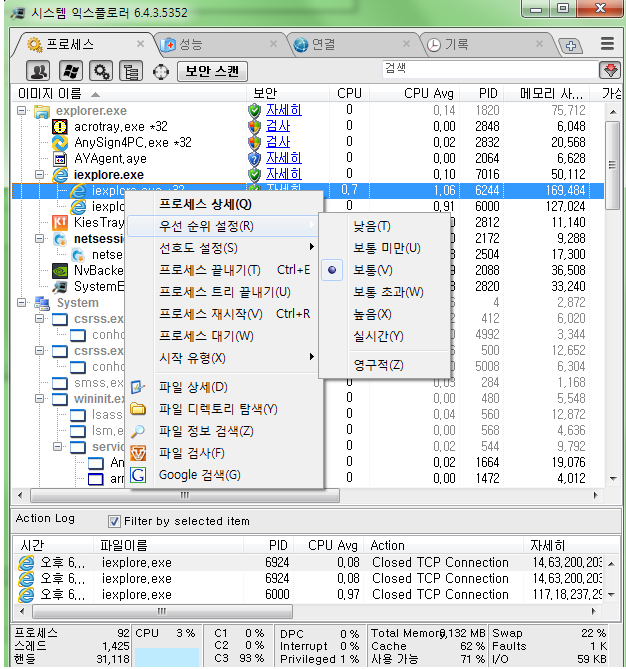Click the KiesTray process icon
The height and width of the screenshot is (669, 626).
click(59, 223)
